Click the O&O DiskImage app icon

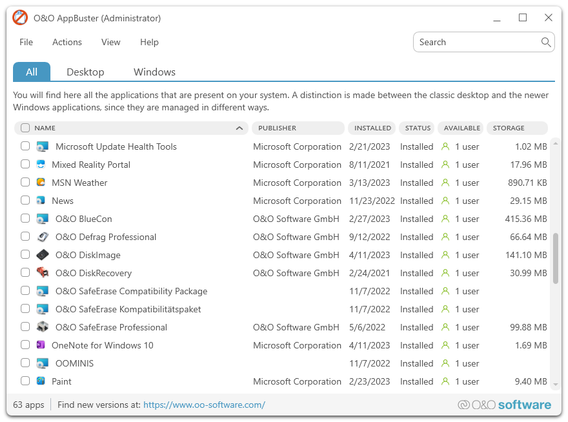coord(42,255)
